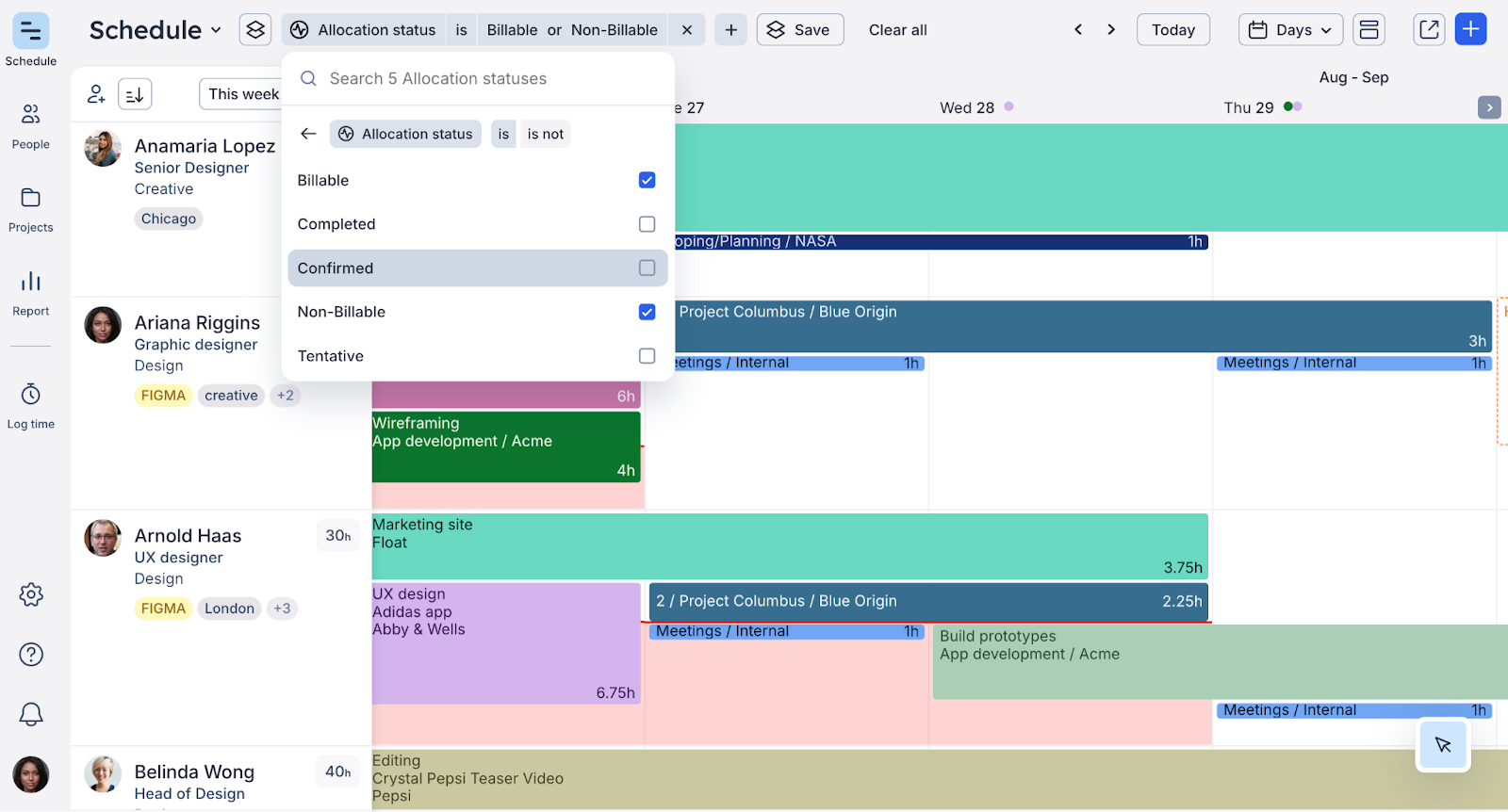Click Thu 29 date header

coord(1249,107)
